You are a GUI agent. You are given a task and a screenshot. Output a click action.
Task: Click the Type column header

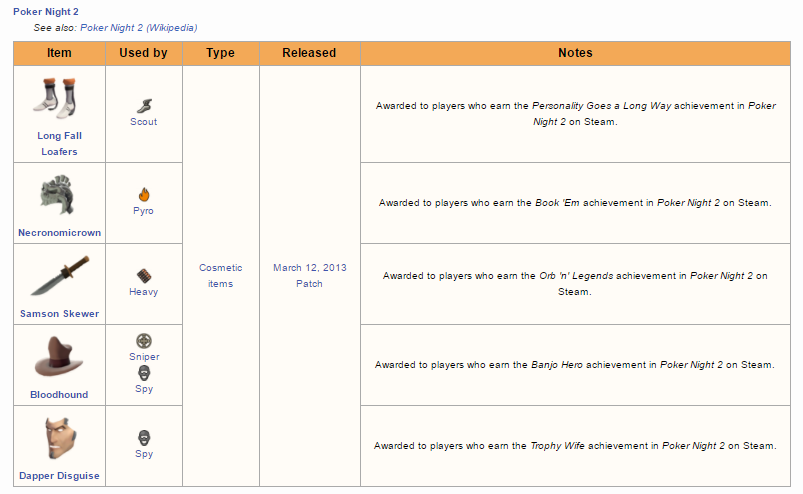[221, 53]
